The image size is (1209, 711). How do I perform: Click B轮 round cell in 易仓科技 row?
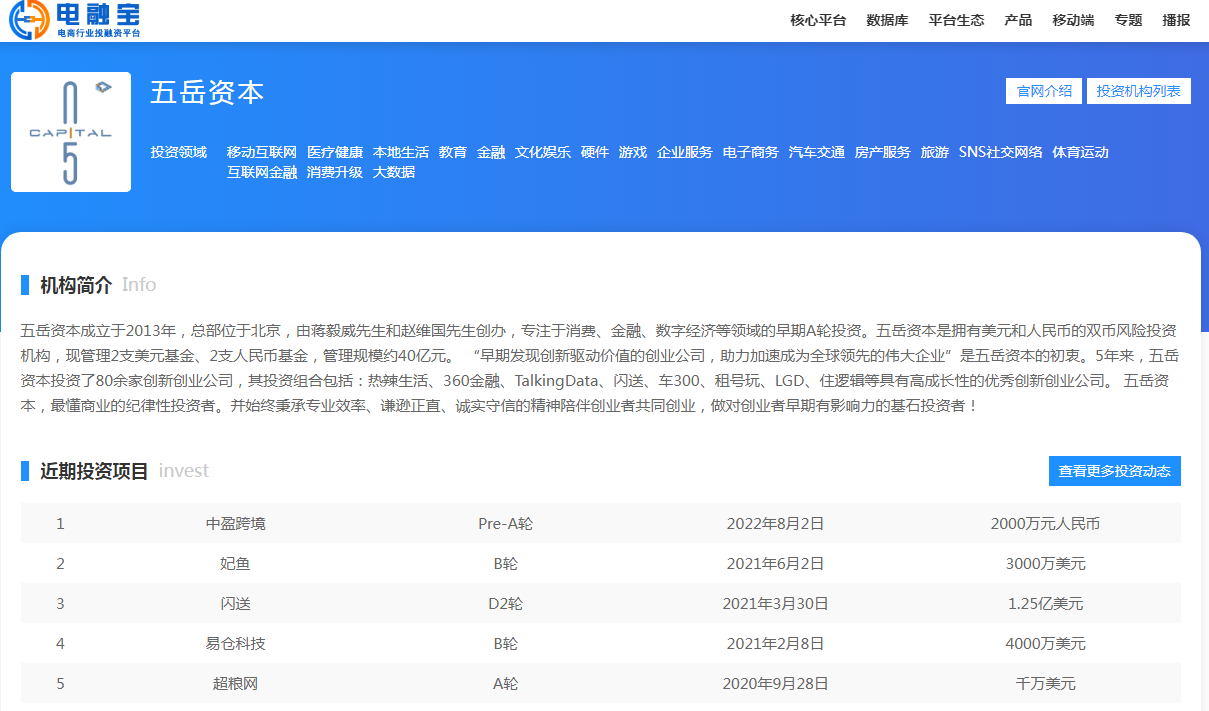(x=506, y=643)
